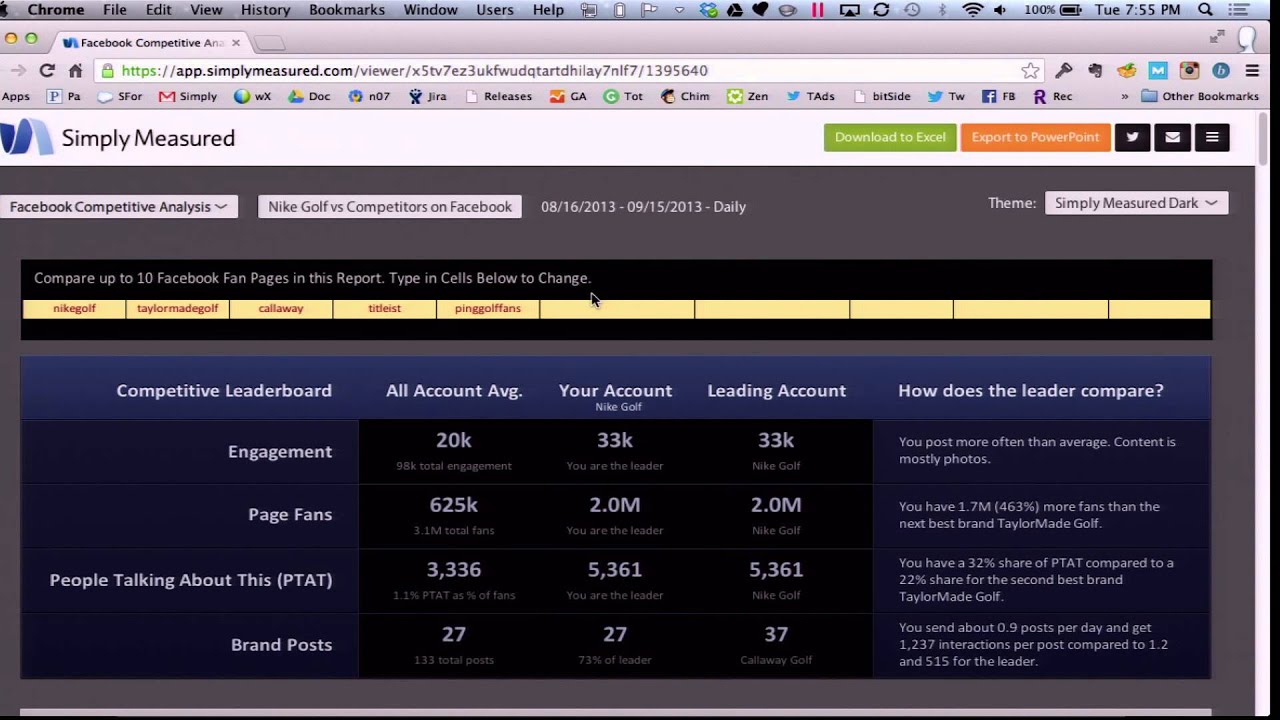Click the 37 Callaway Golf leading value
Image resolution: width=1280 pixels, height=720 pixels.
[x=776, y=635]
